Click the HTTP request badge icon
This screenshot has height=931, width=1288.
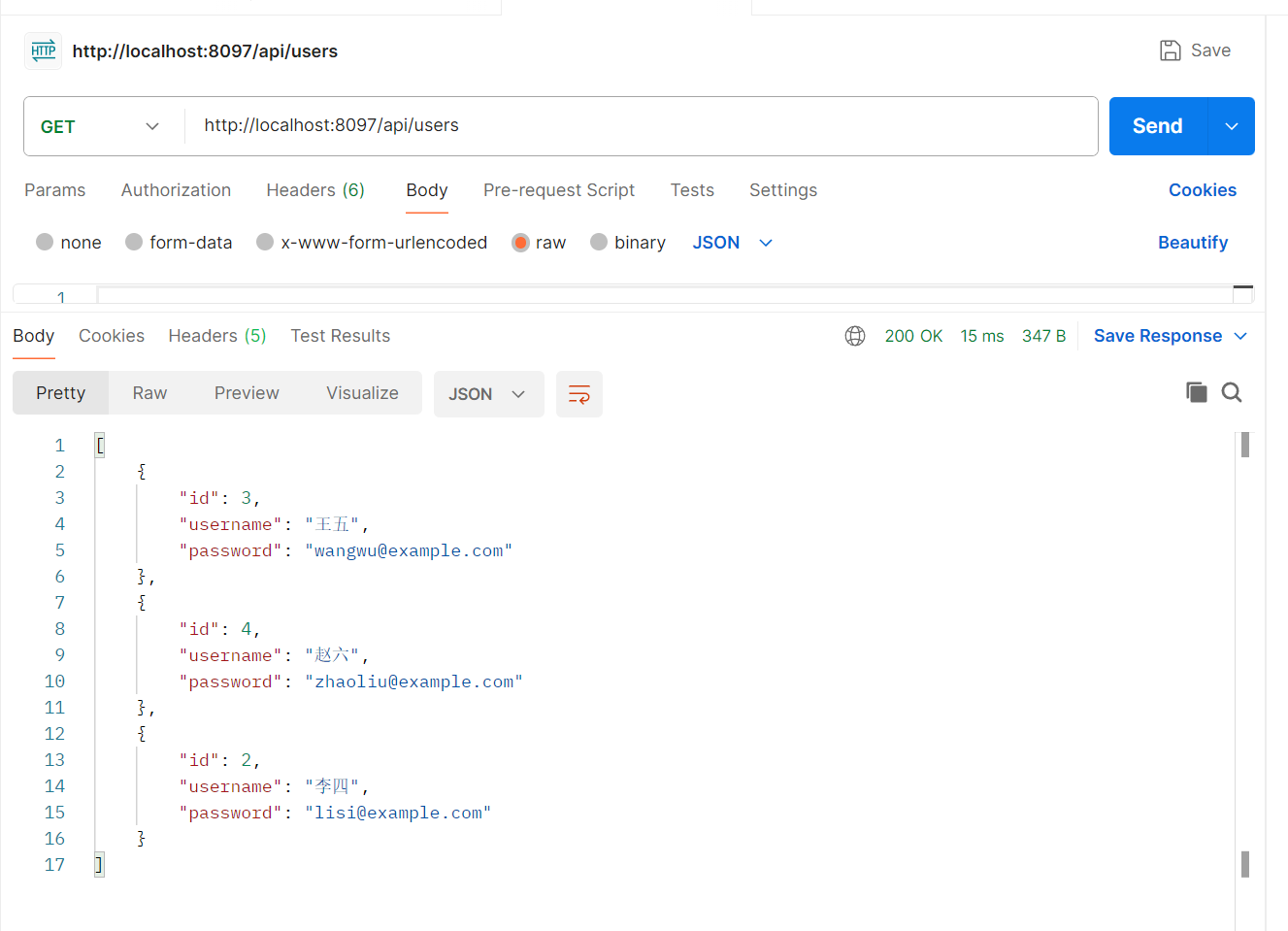click(43, 50)
